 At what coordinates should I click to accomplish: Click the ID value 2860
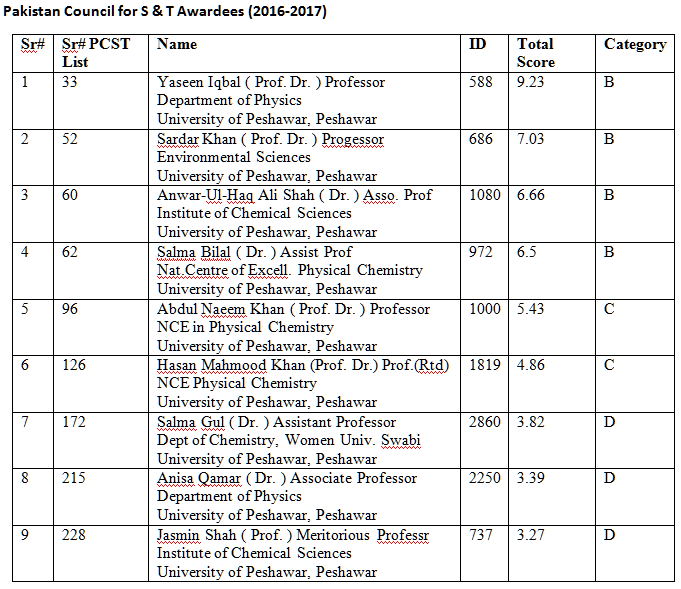tap(485, 421)
